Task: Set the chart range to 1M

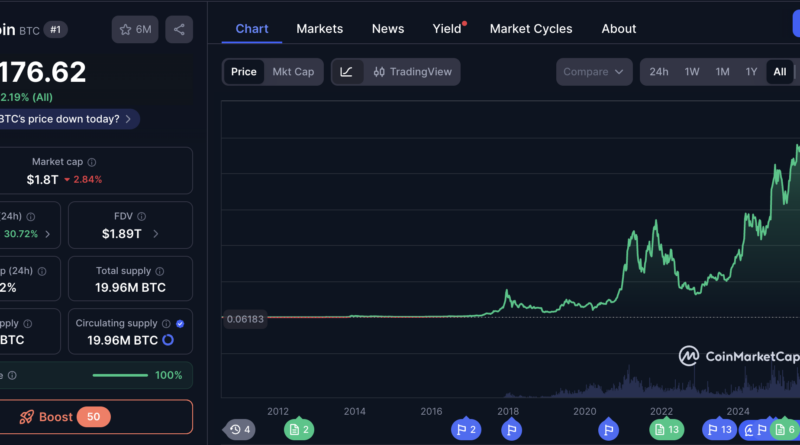Action: point(722,72)
